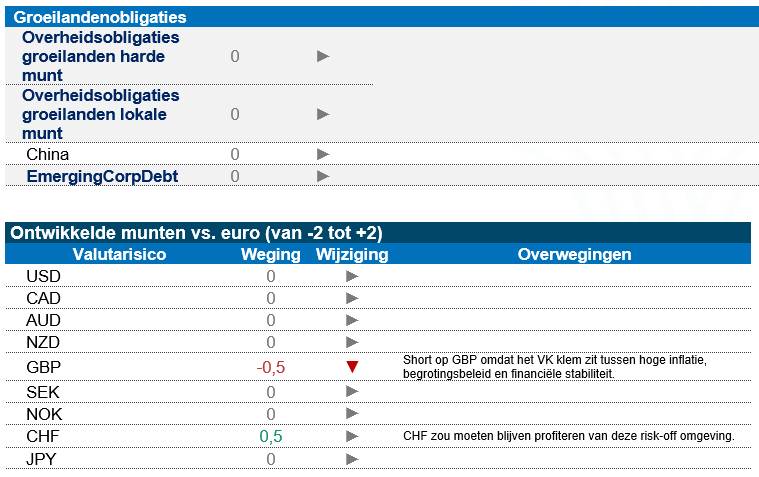Click the GBP short rationale text
Screen dimensions: 759x477
coord(554,367)
